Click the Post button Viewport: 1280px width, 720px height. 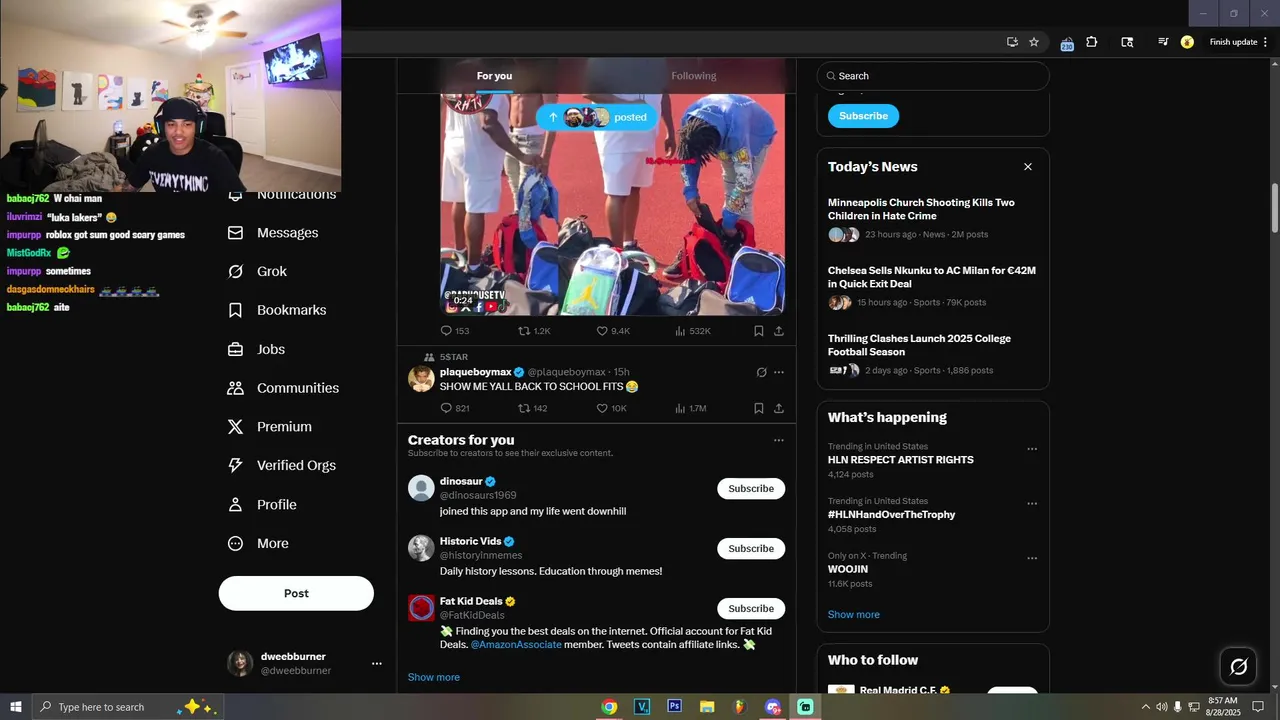[x=296, y=593]
